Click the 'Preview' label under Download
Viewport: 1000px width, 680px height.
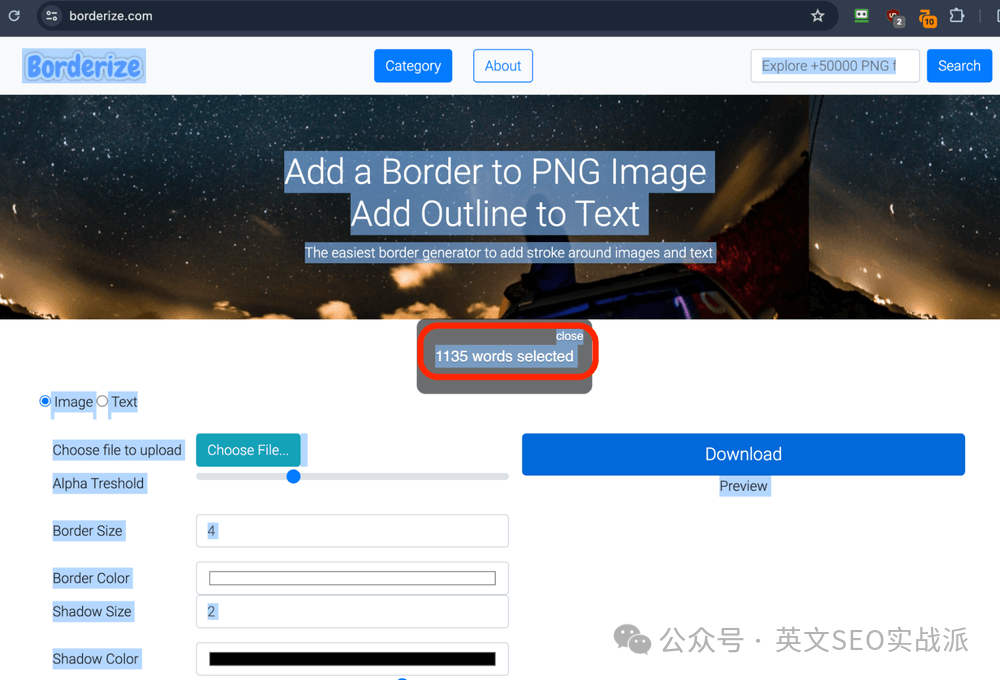[x=744, y=486]
